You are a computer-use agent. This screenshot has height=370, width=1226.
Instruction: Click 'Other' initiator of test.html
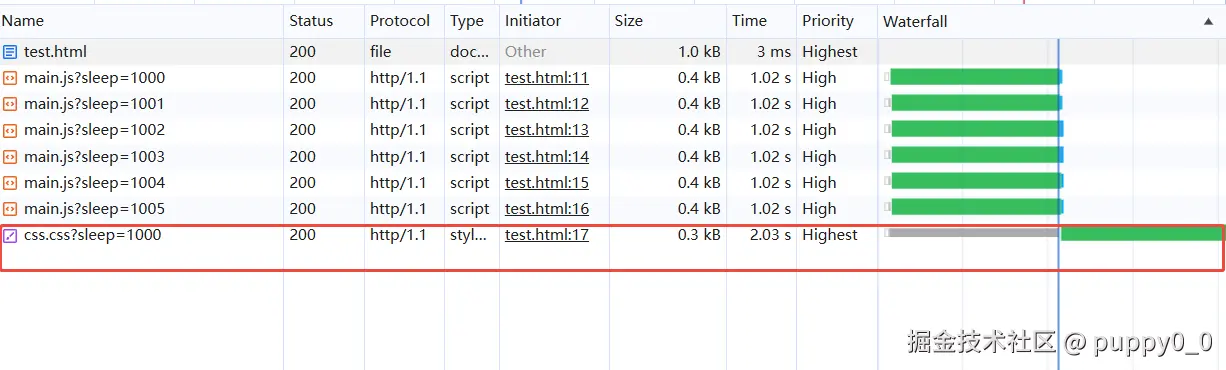(x=526, y=52)
